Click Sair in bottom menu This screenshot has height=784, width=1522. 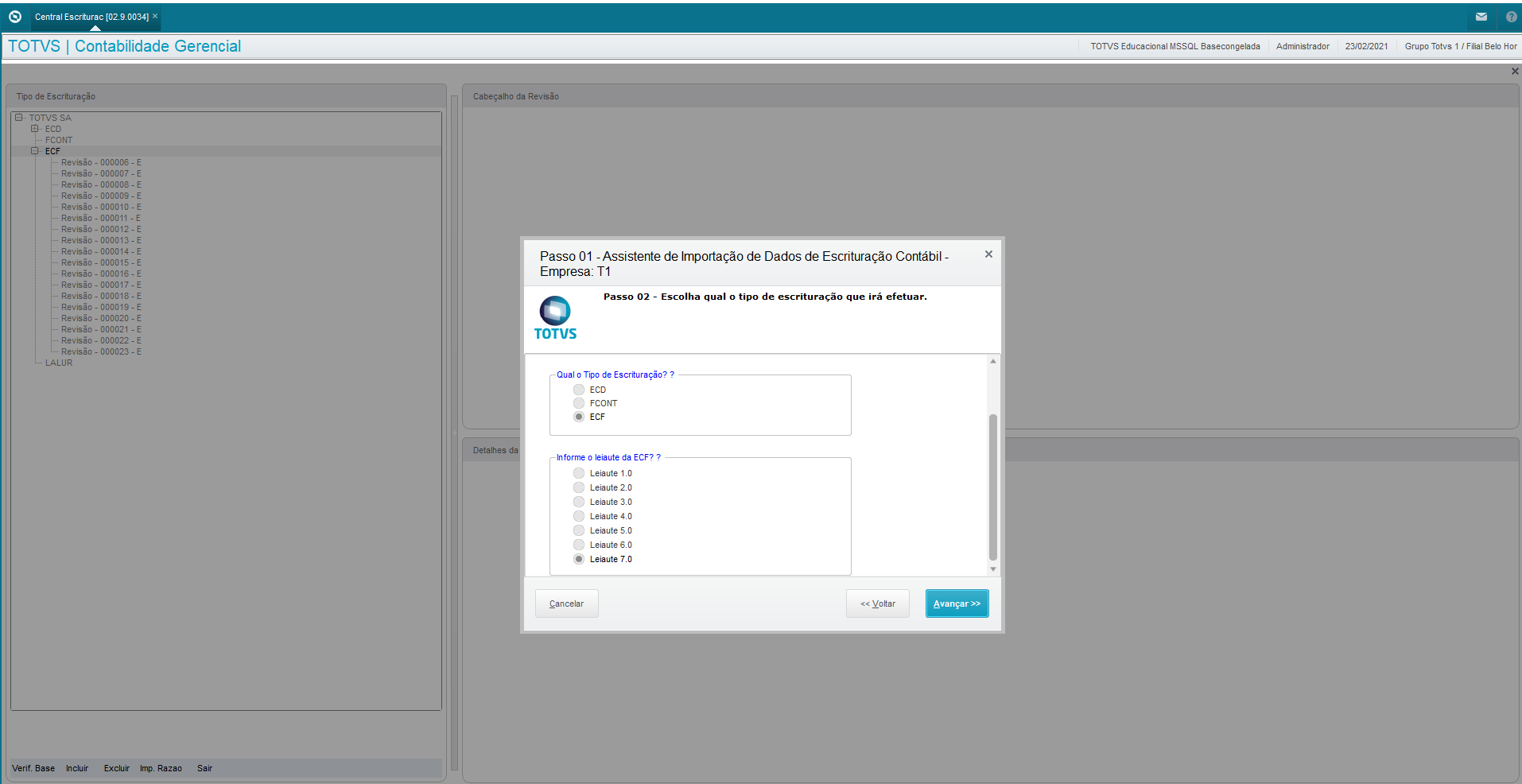click(204, 768)
